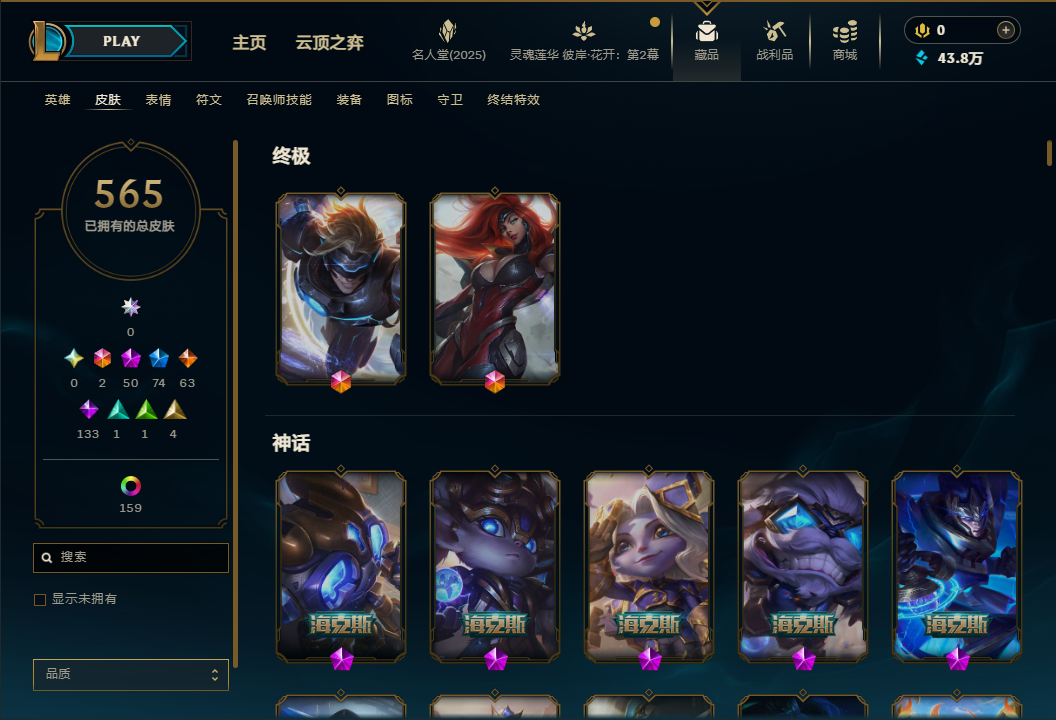The height and width of the screenshot is (720, 1056).
Task: Open the 战利品 loot hammer icon
Action: [x=774, y=31]
